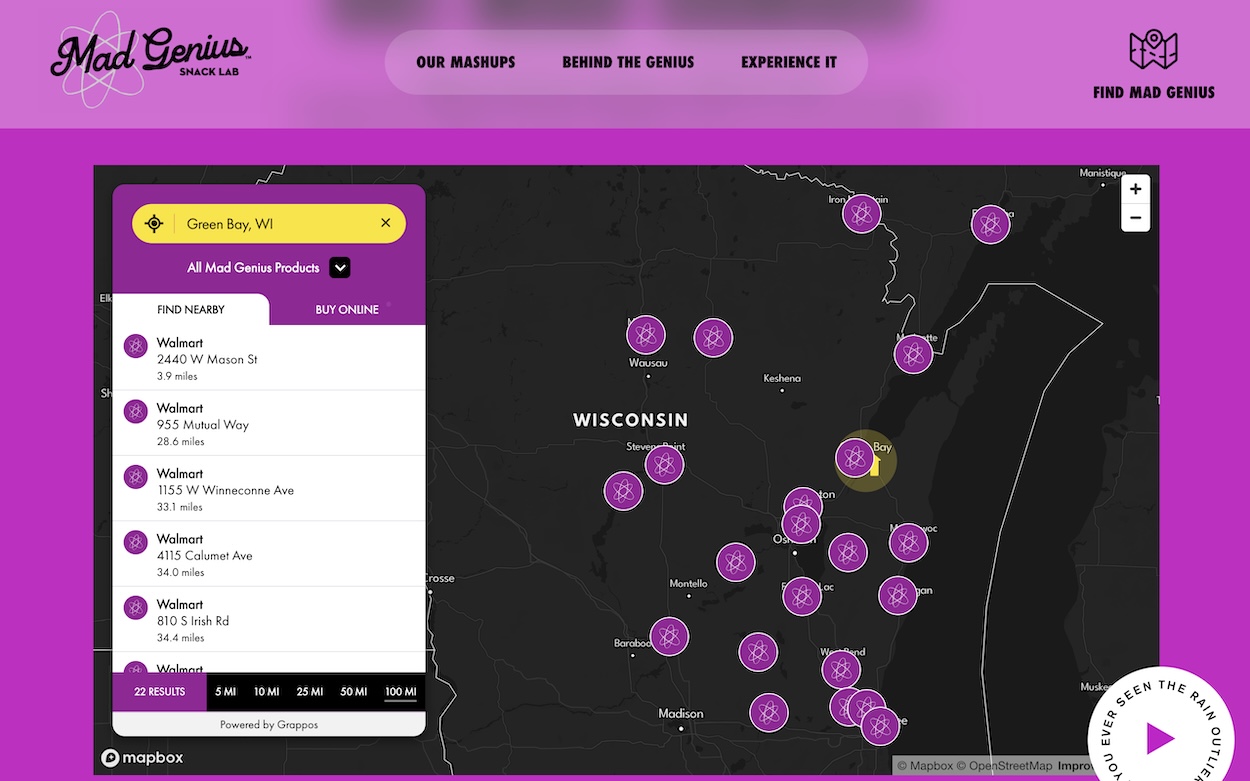Select Walmart at 810 S Irish Rd

tap(269, 619)
